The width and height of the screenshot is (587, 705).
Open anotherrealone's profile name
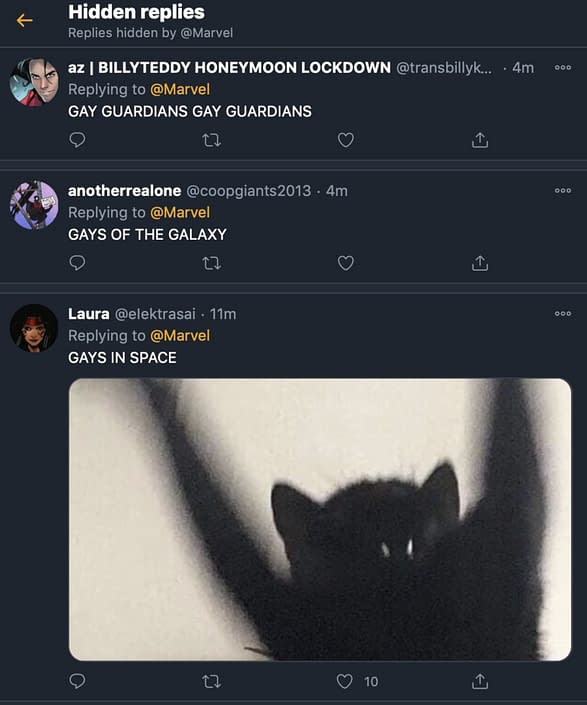click(125, 191)
